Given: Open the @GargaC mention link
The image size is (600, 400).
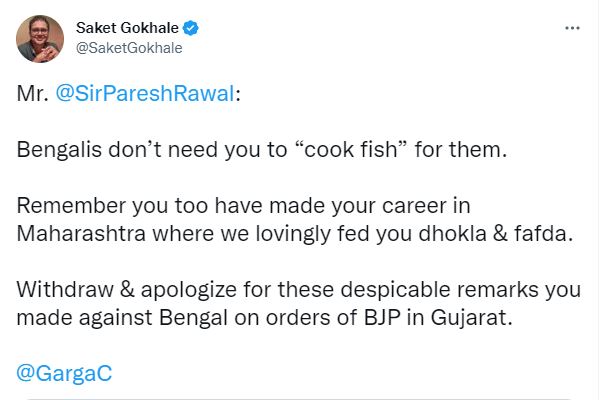Looking at the screenshot, I should pos(64,373).
